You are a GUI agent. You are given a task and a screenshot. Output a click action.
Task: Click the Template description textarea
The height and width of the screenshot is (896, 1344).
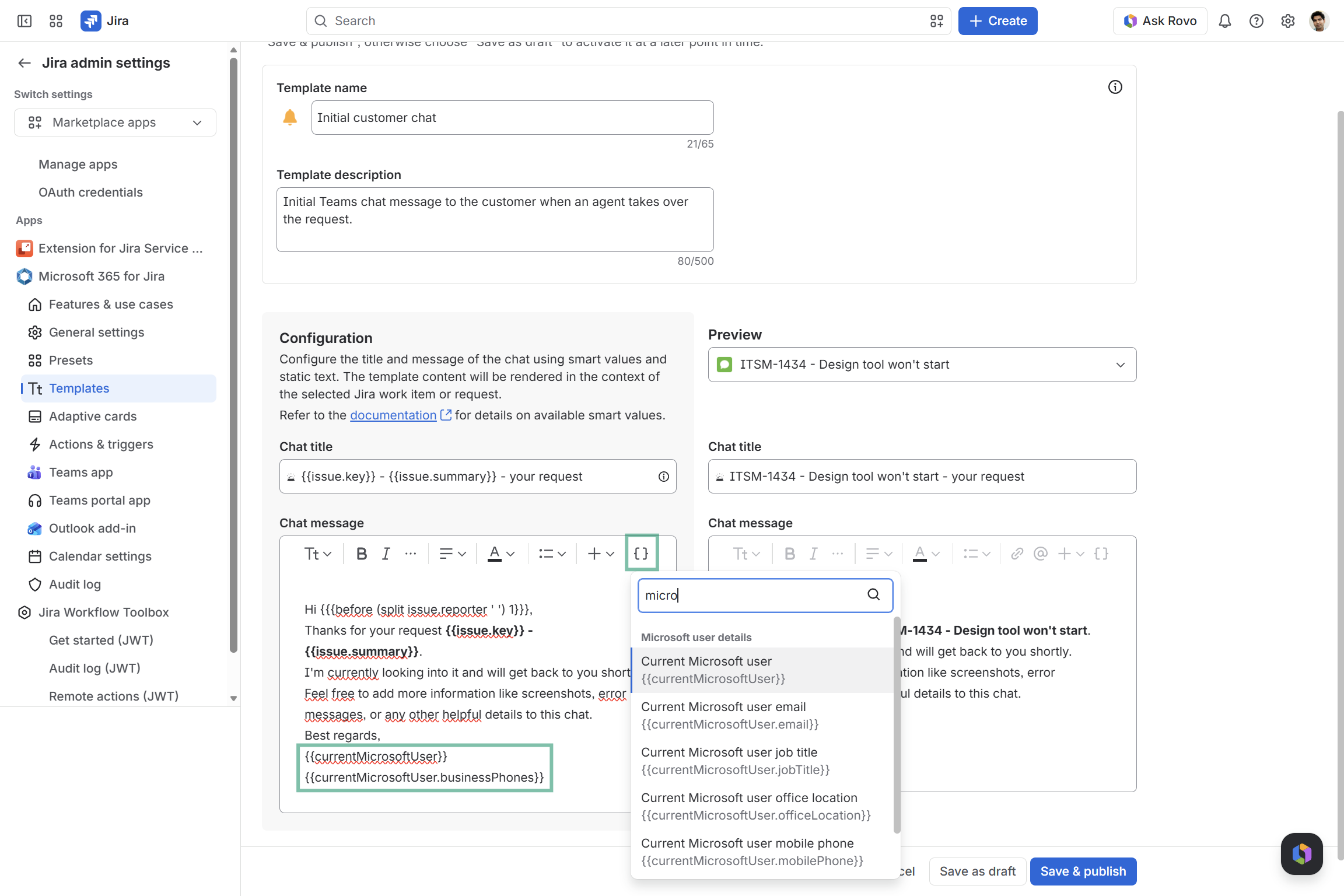495,219
